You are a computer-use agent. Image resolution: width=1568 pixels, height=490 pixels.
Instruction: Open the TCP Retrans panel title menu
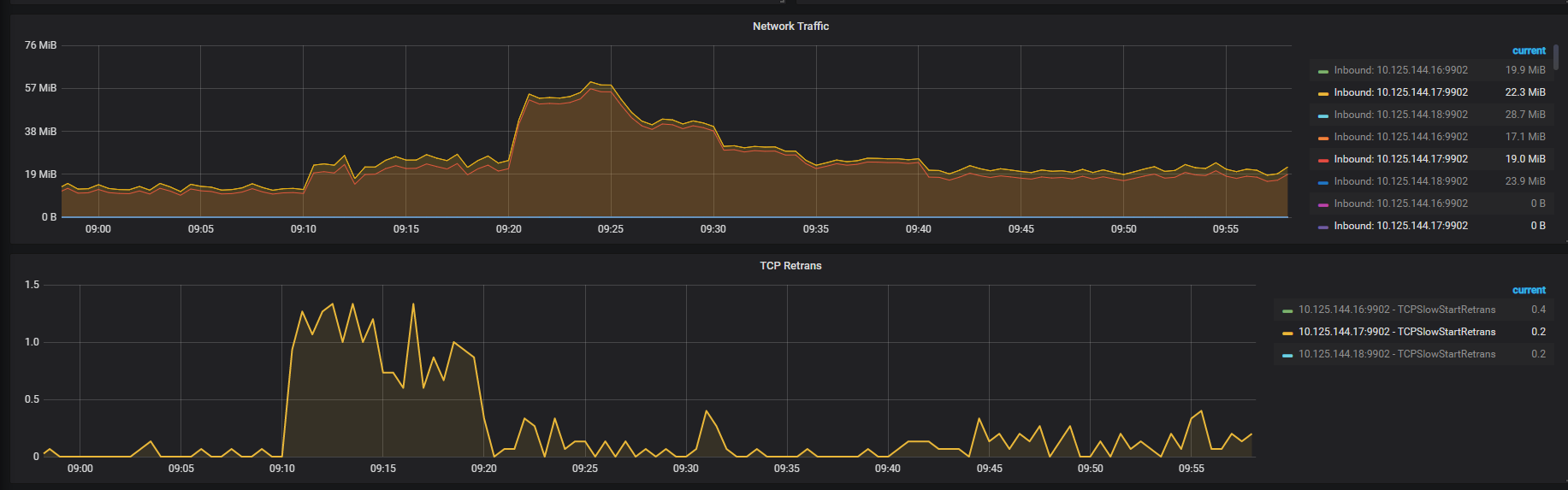[790, 266]
